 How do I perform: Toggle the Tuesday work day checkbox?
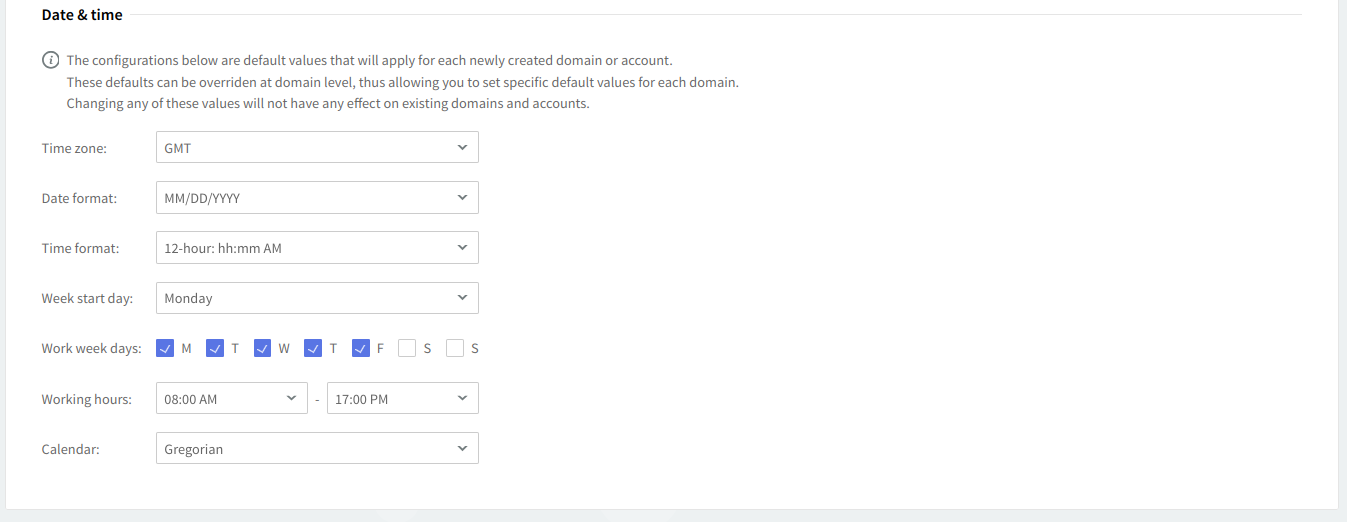pyautogui.click(x=215, y=348)
